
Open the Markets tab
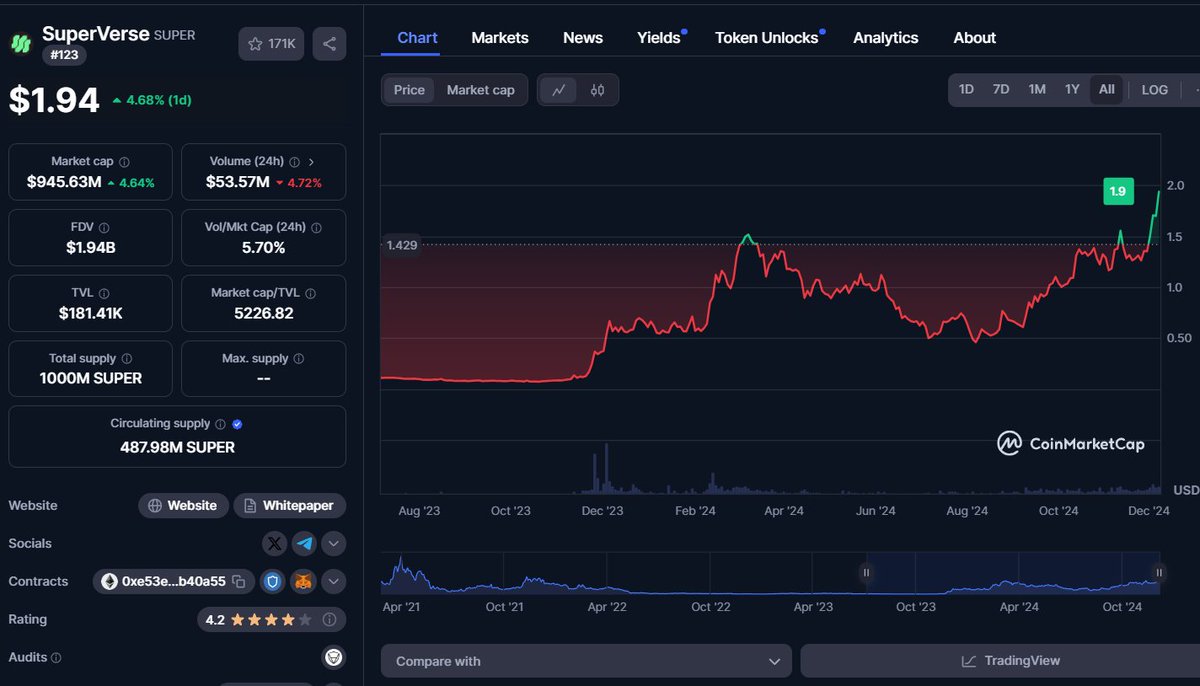click(500, 38)
